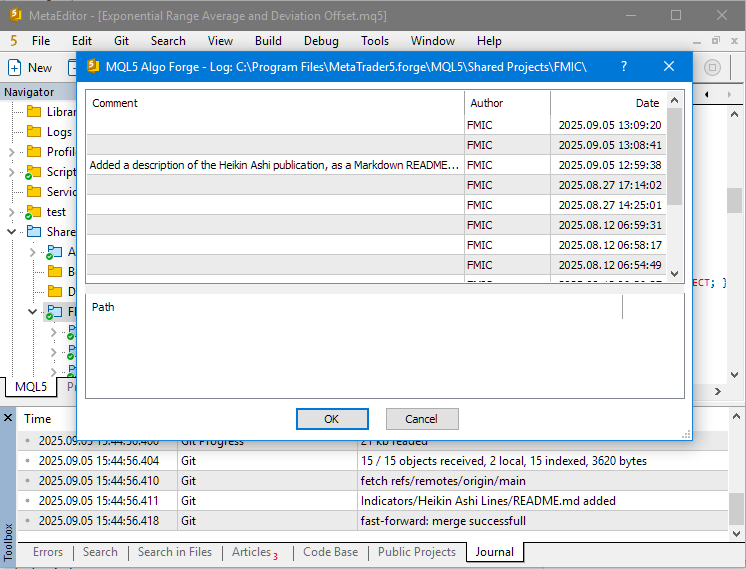Click the help question mark in Algo Forge dialog

(624, 66)
